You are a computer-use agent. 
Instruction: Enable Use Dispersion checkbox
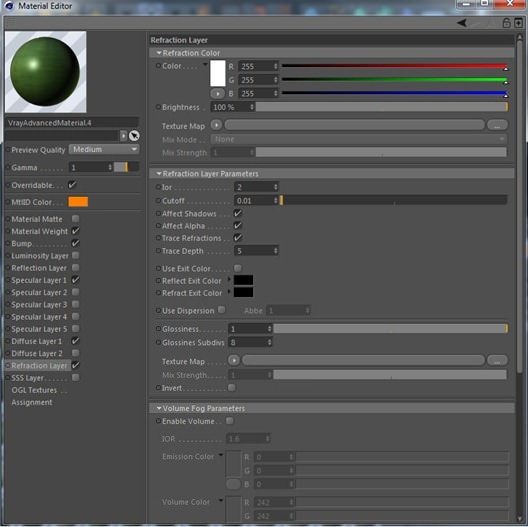221,310
